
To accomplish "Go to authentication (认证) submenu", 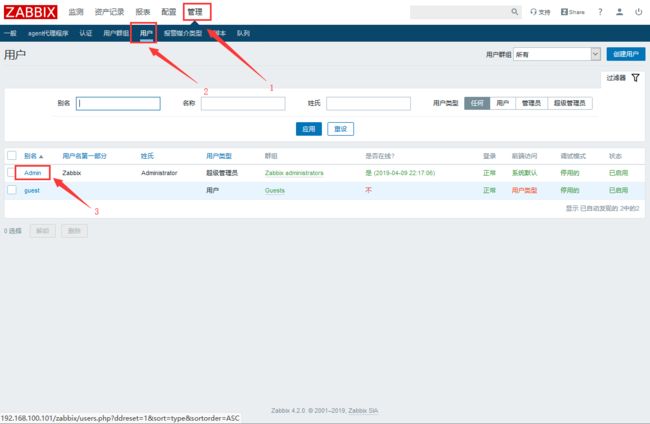I will tap(86, 33).
